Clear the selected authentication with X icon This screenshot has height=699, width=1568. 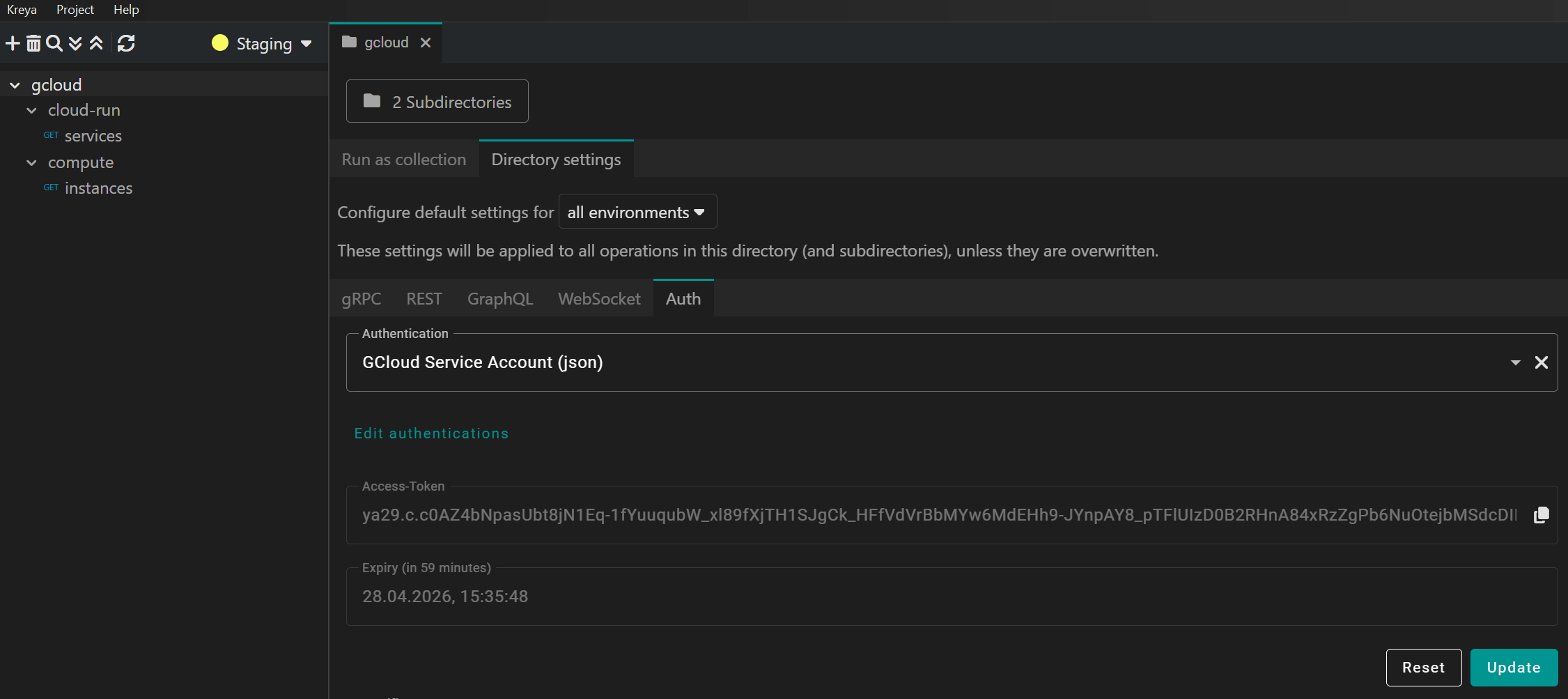click(1541, 362)
